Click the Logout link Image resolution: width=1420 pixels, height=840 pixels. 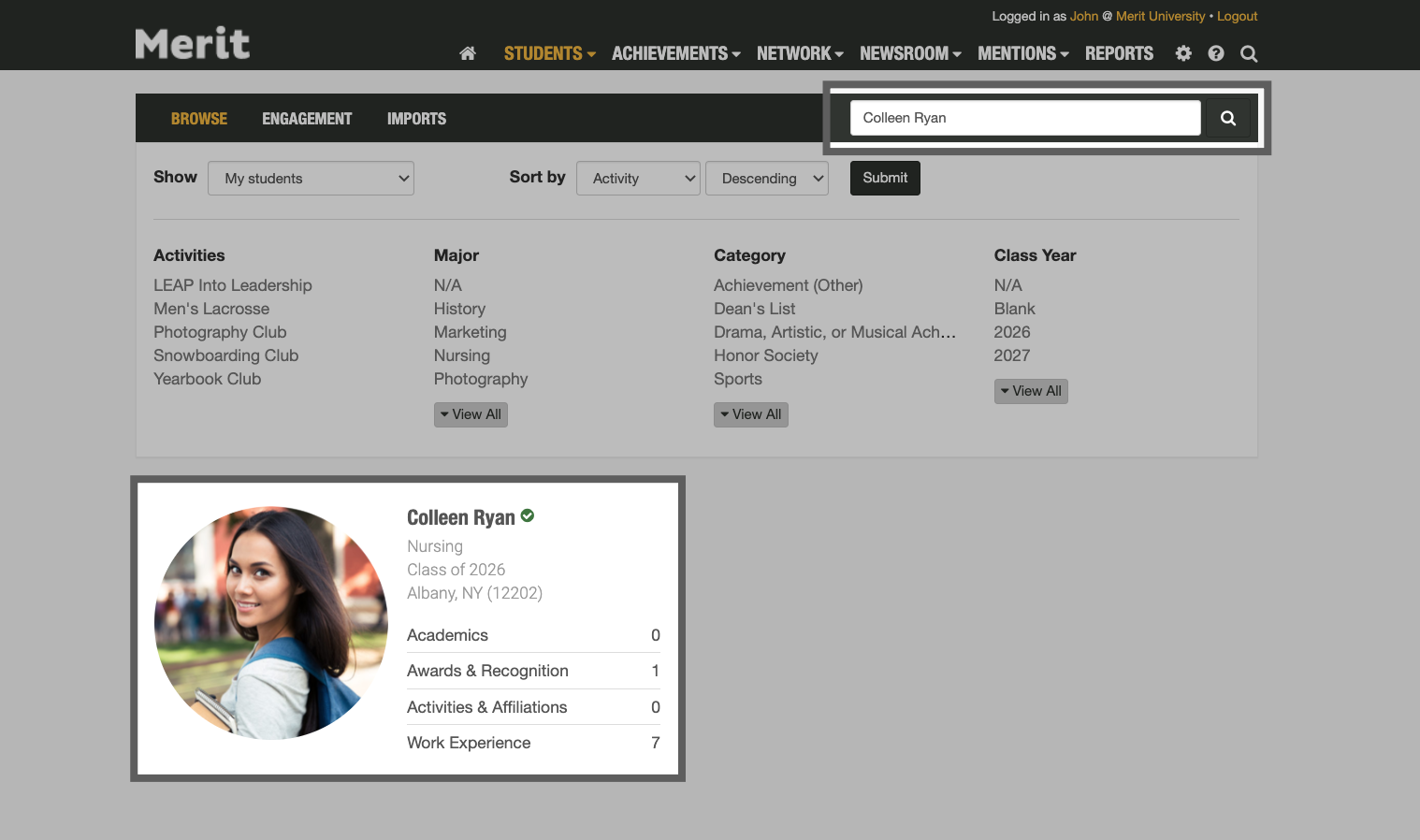point(1237,16)
